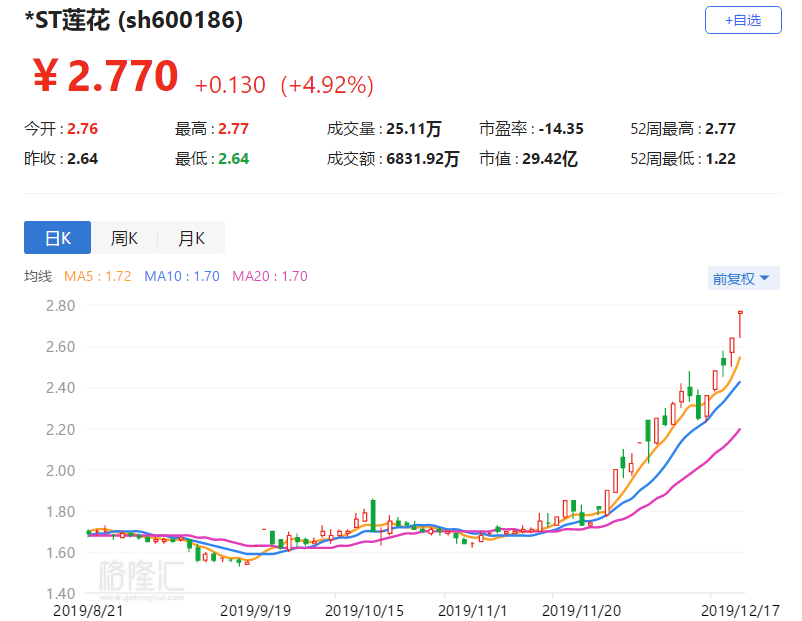Click the change percentage (+4.92%)

pos(327,85)
